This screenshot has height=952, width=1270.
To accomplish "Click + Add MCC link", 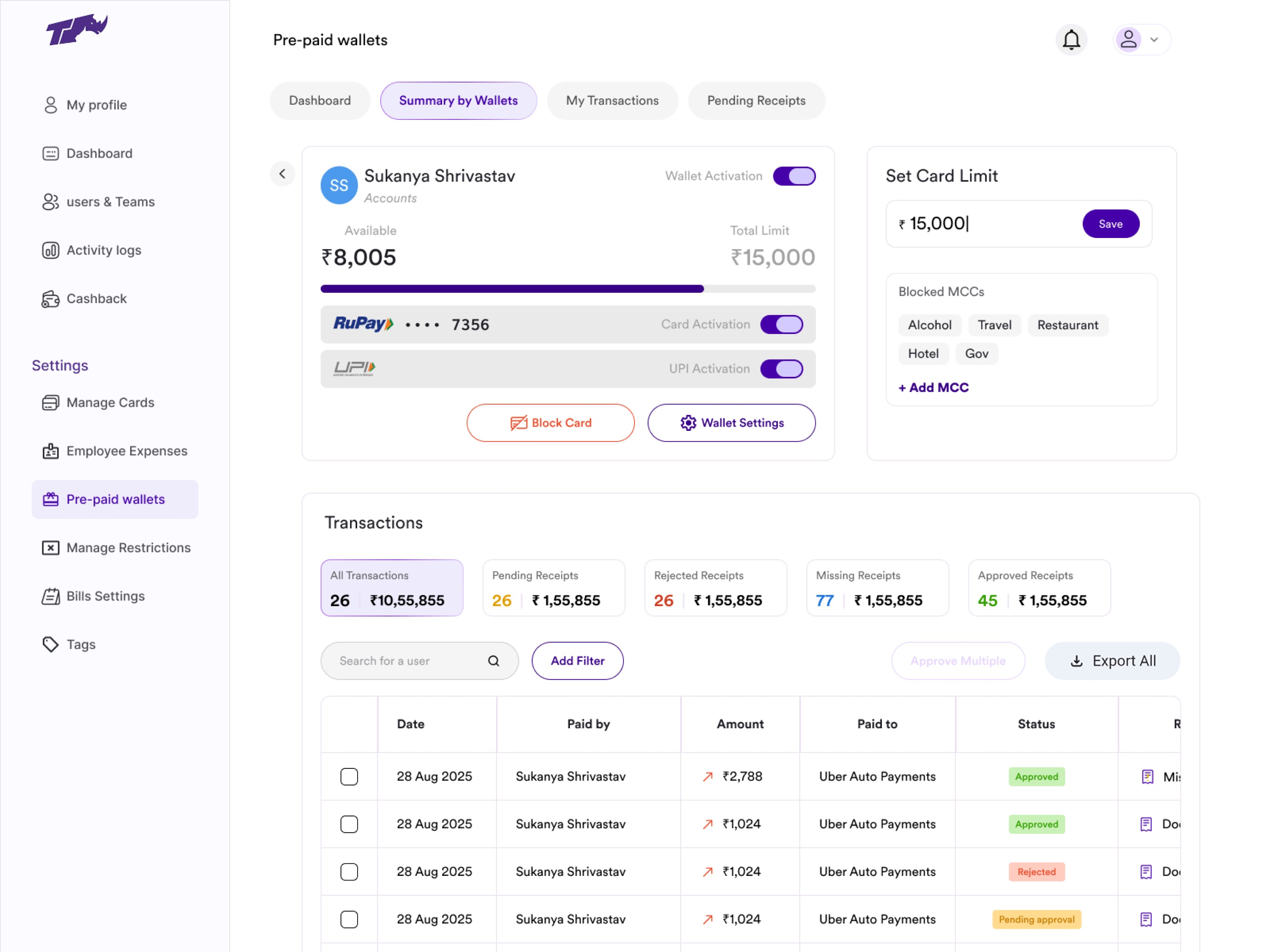I will point(934,387).
